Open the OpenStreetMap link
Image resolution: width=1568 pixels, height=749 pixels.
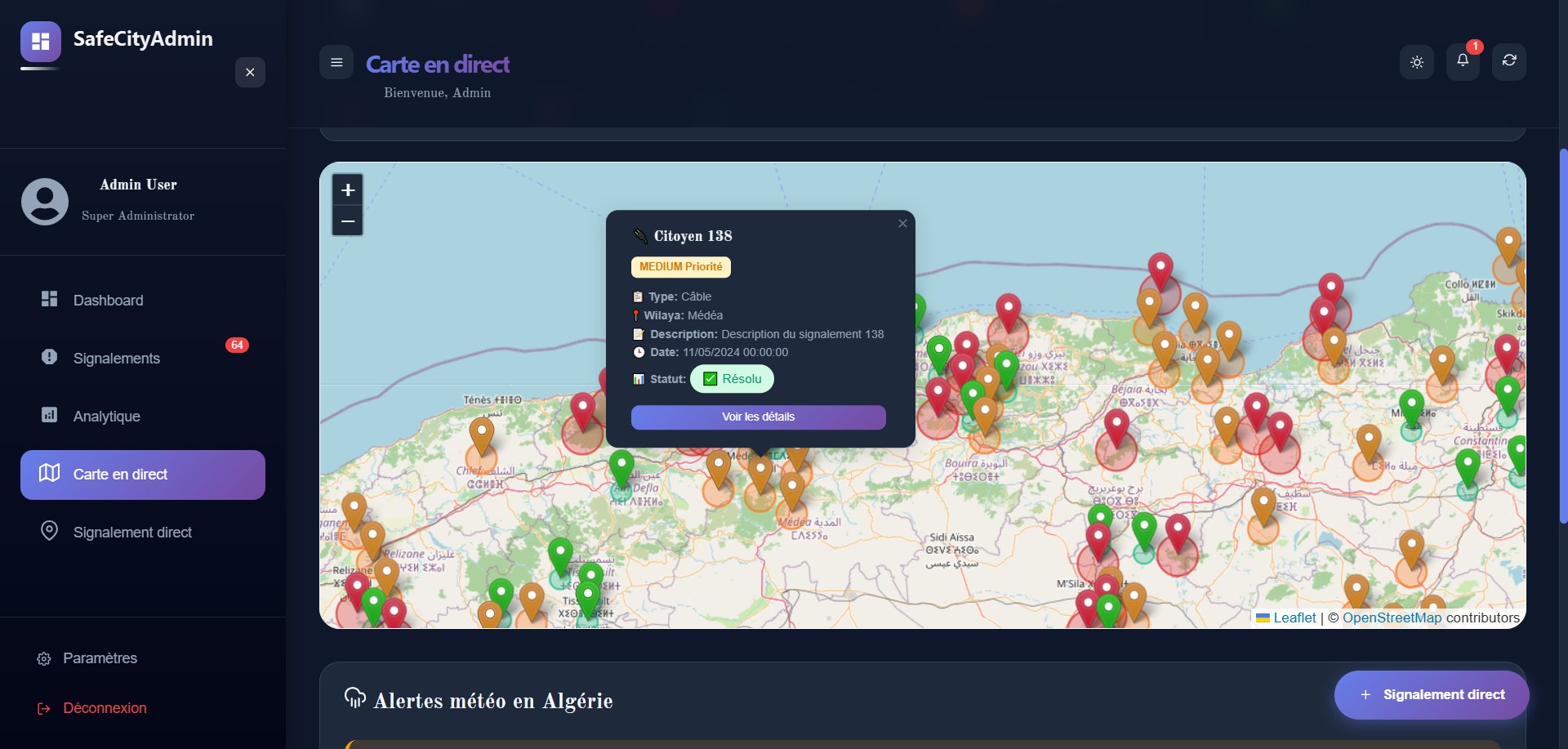coord(1392,617)
